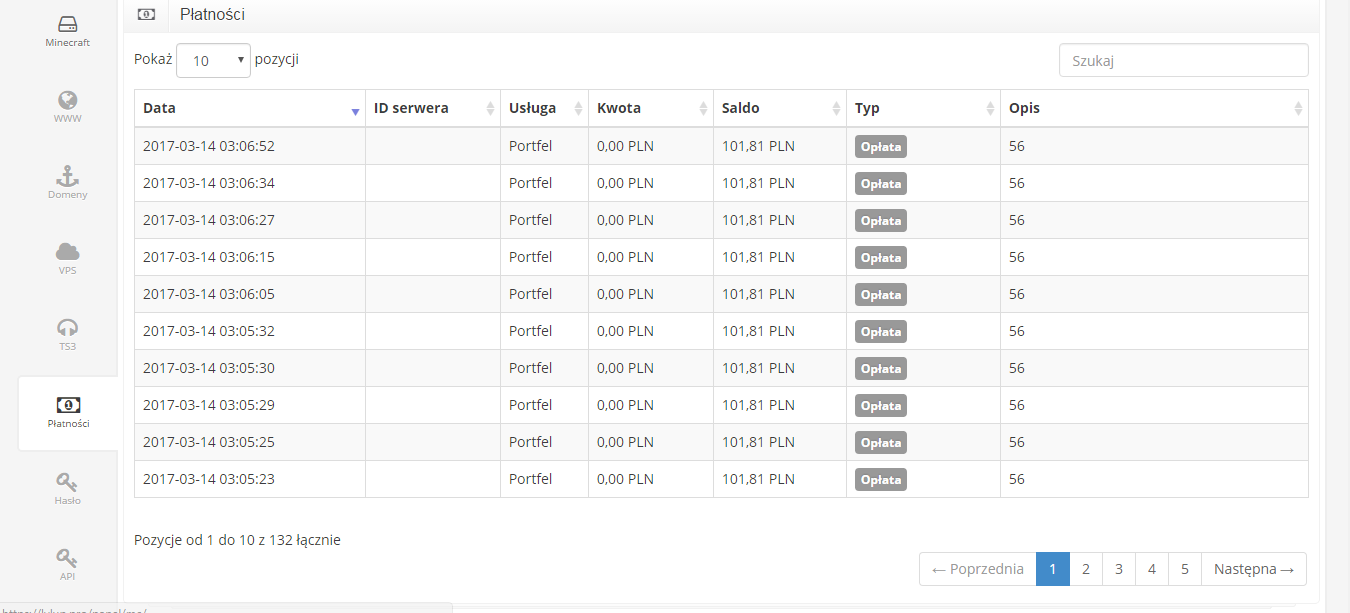Open the Hasło key icon
The width and height of the screenshot is (1350, 613).
pos(67,483)
